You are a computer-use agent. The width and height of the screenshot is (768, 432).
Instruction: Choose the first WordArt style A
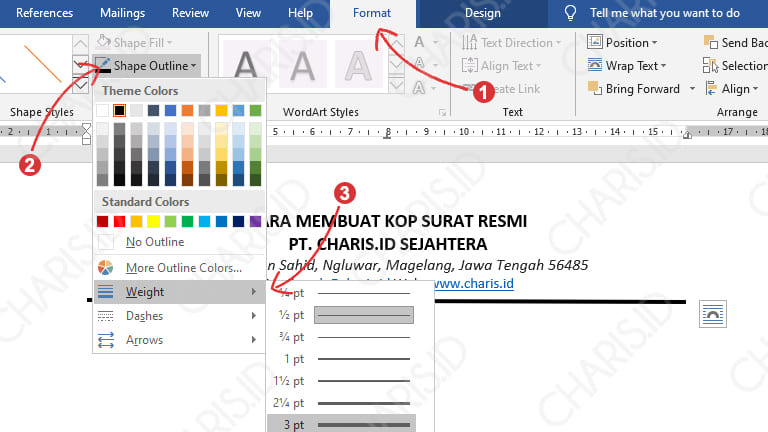pyautogui.click(x=246, y=65)
